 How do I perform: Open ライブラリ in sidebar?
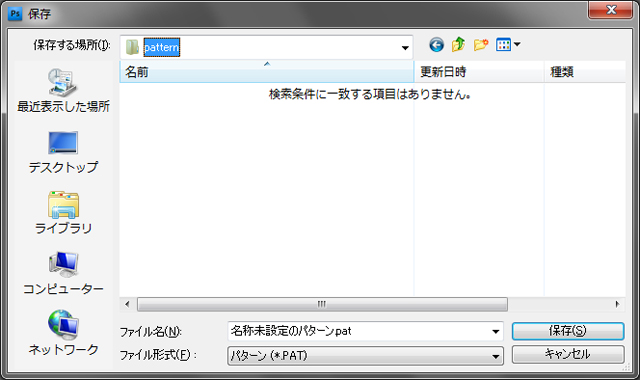coord(63,213)
